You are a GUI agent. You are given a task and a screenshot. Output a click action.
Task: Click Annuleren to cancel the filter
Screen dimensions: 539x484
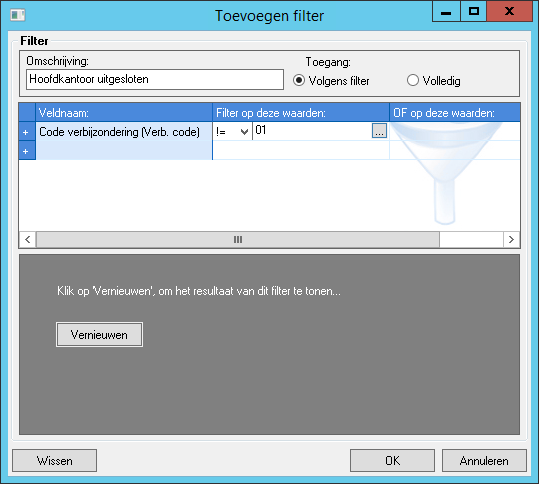[484, 460]
